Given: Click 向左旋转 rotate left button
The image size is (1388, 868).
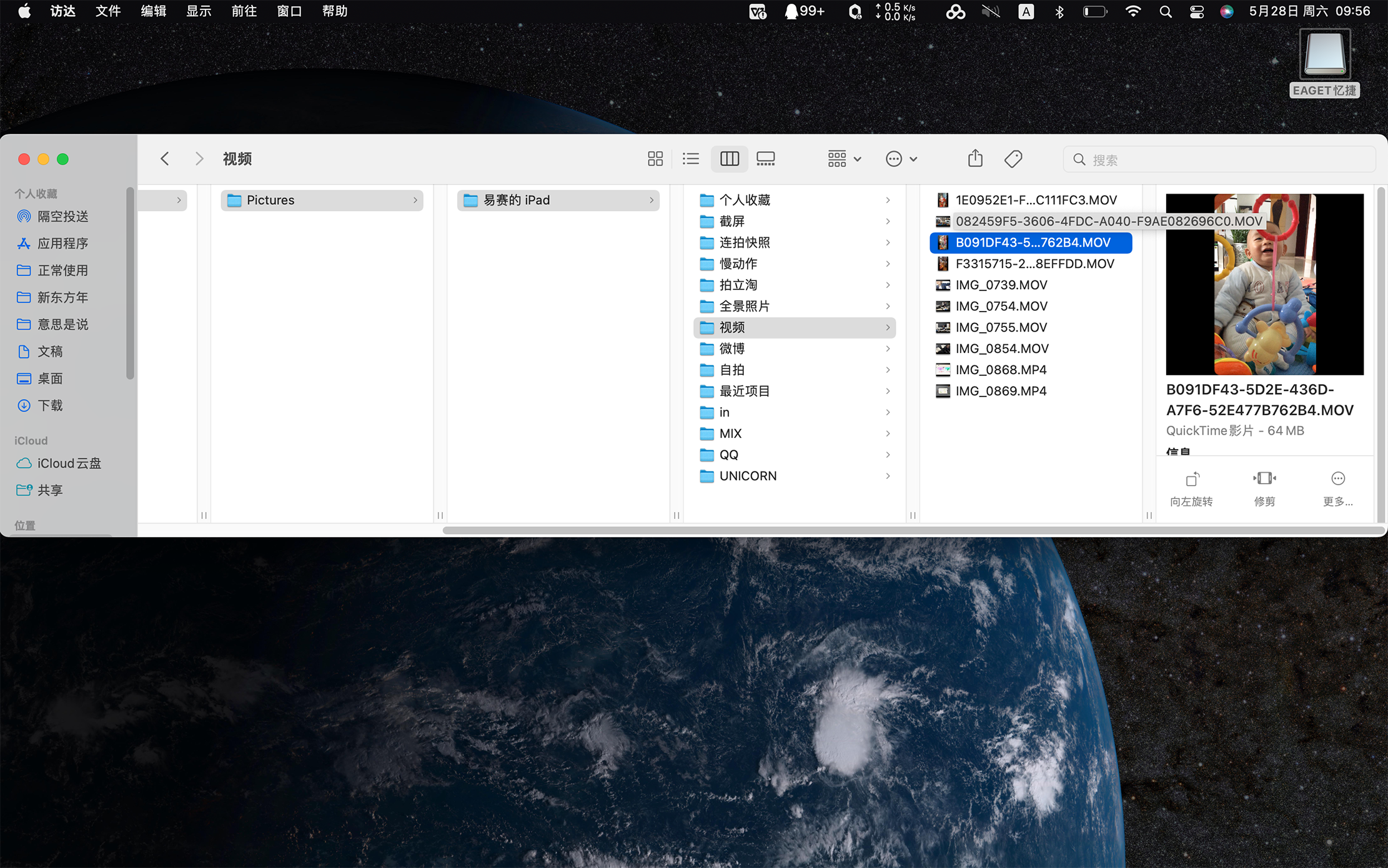Looking at the screenshot, I should pos(1191,489).
